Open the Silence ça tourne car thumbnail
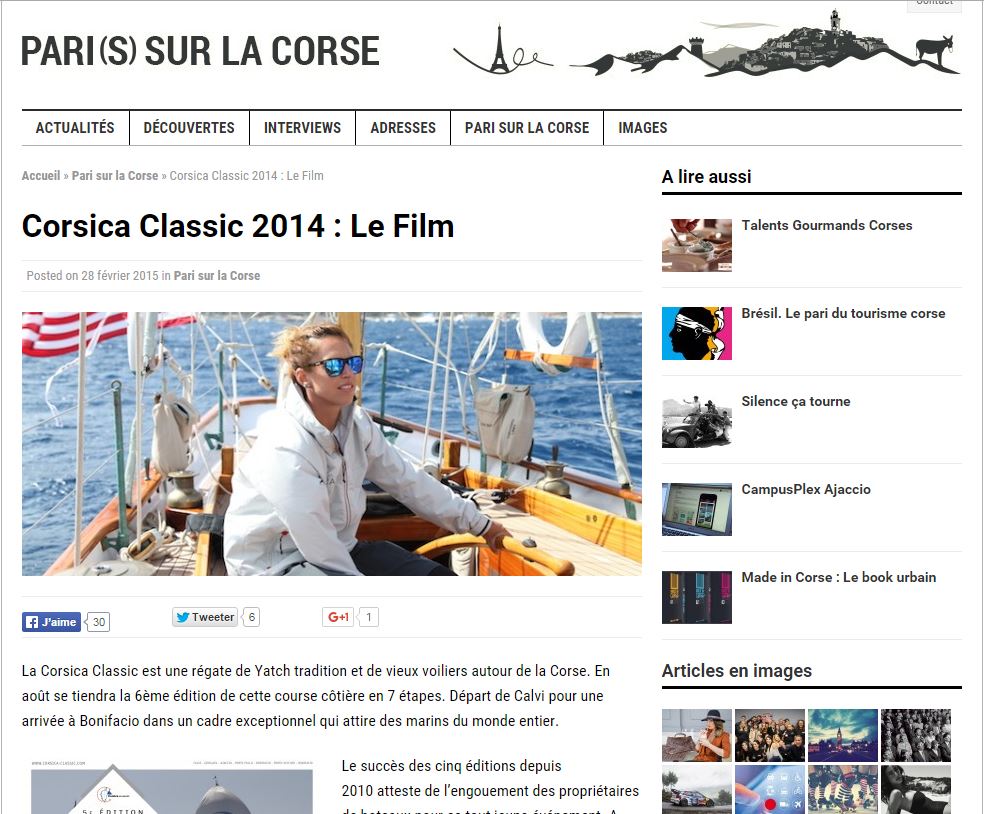The image size is (984, 814). click(697, 421)
